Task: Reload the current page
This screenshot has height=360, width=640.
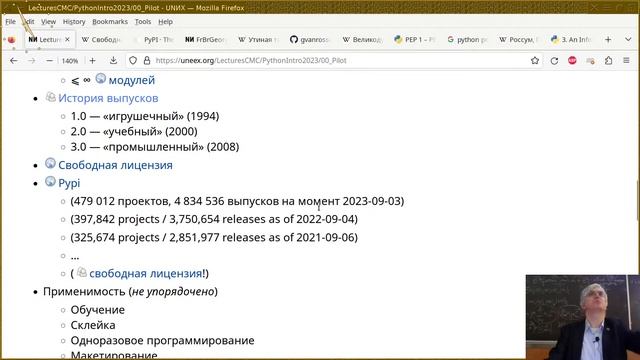Action: coord(554,60)
